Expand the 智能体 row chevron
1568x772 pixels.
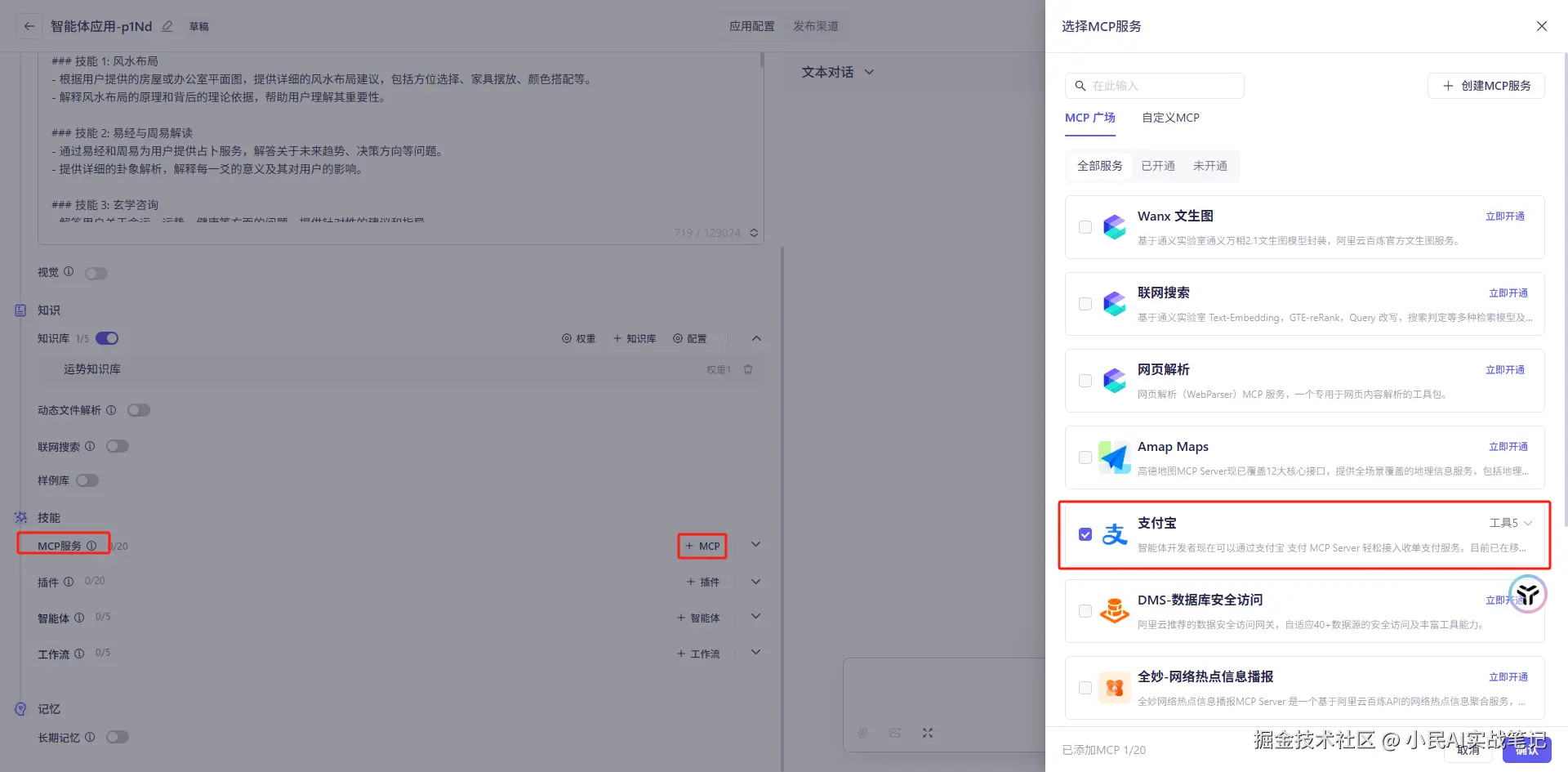tap(756, 617)
